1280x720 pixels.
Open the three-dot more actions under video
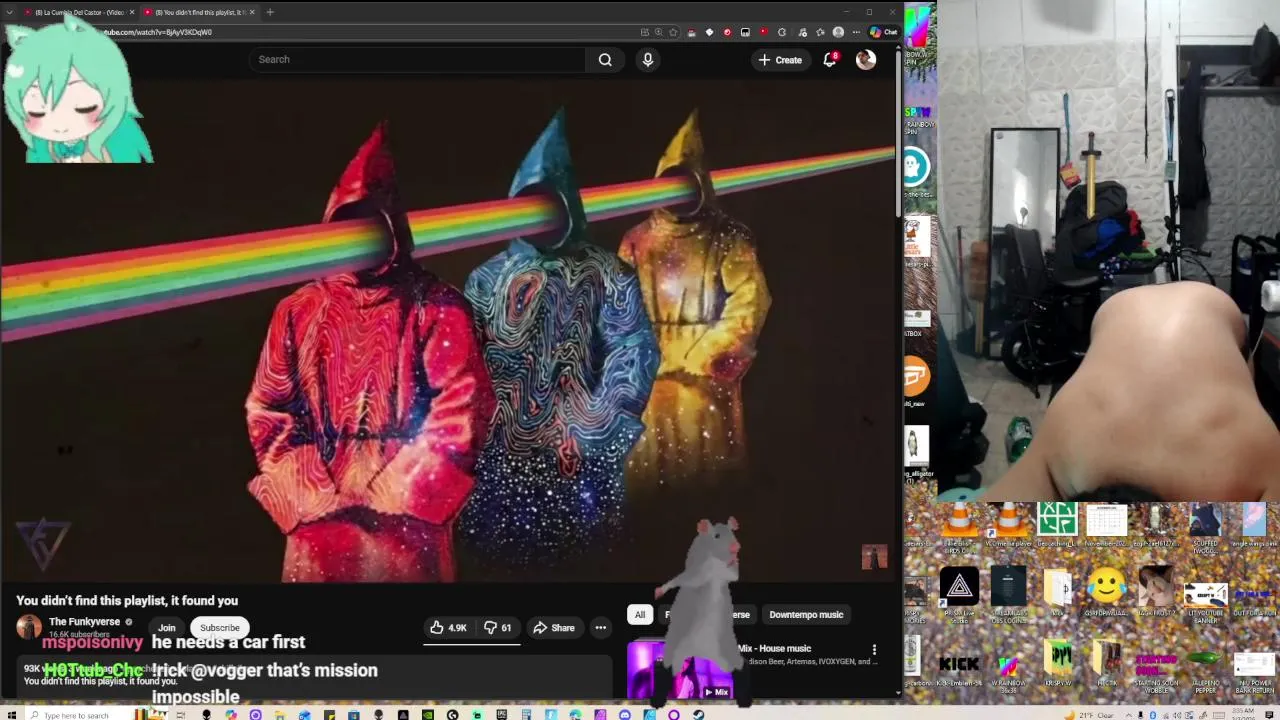[601, 628]
